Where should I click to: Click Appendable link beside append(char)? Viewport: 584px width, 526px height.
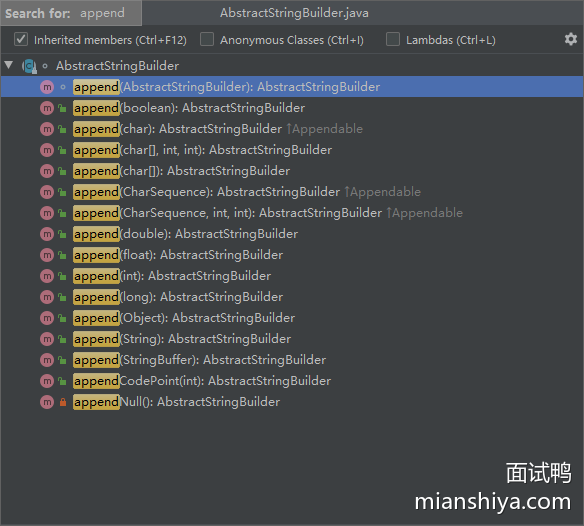(x=324, y=129)
